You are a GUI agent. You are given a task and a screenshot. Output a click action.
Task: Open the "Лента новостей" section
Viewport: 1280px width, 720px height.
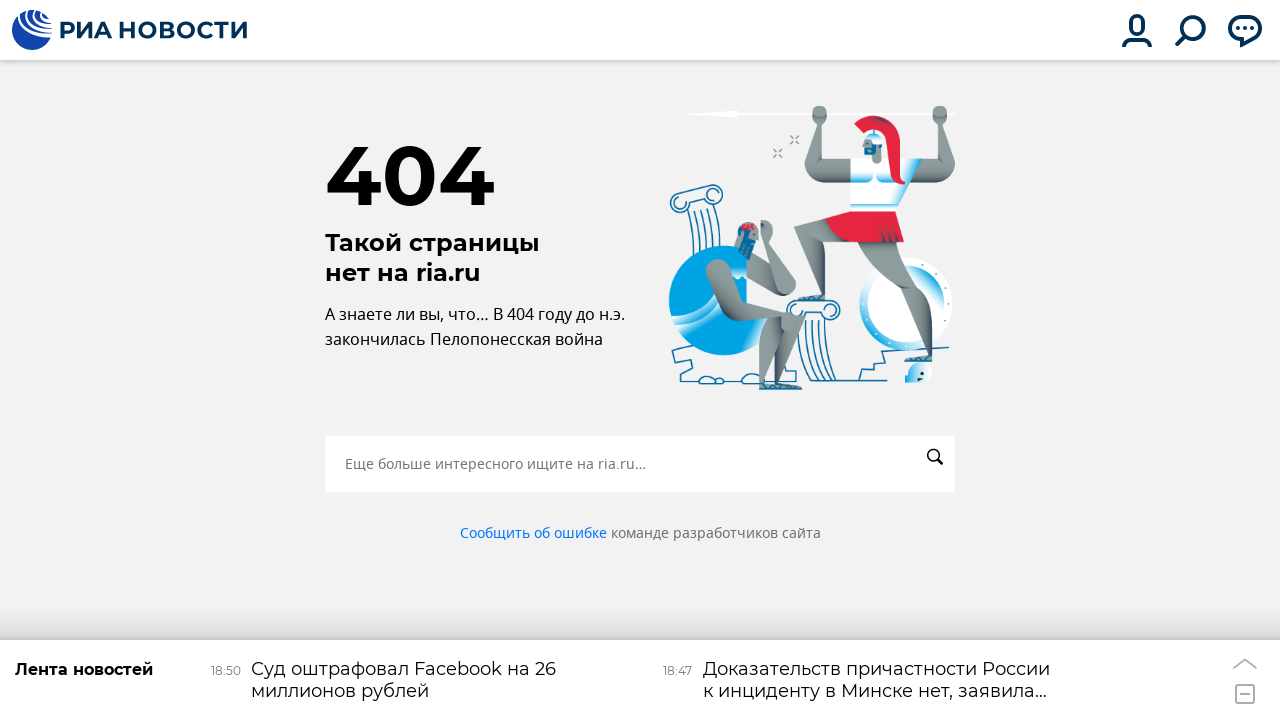coord(84,669)
